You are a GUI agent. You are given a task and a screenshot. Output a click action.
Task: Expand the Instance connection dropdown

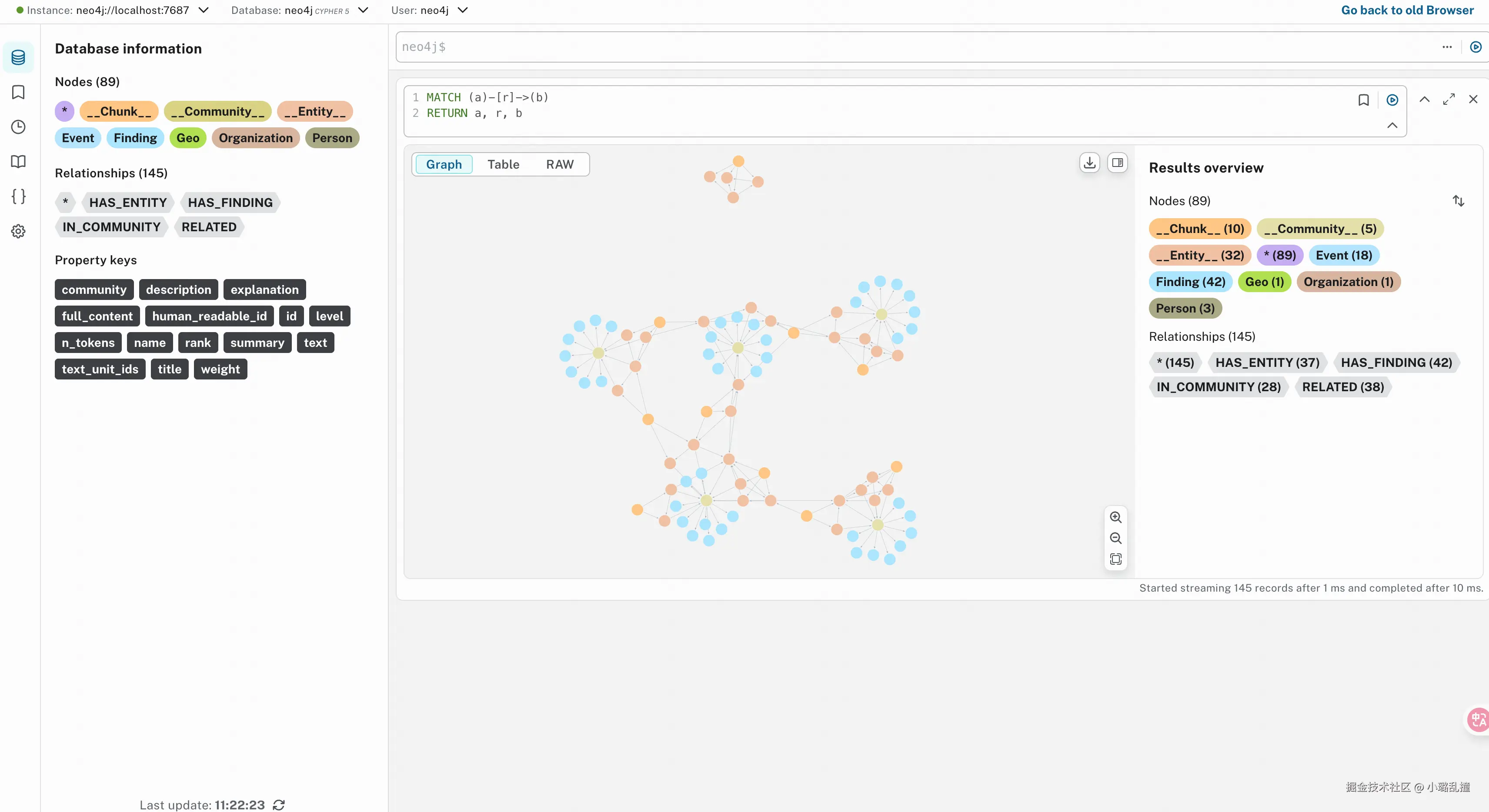204,10
